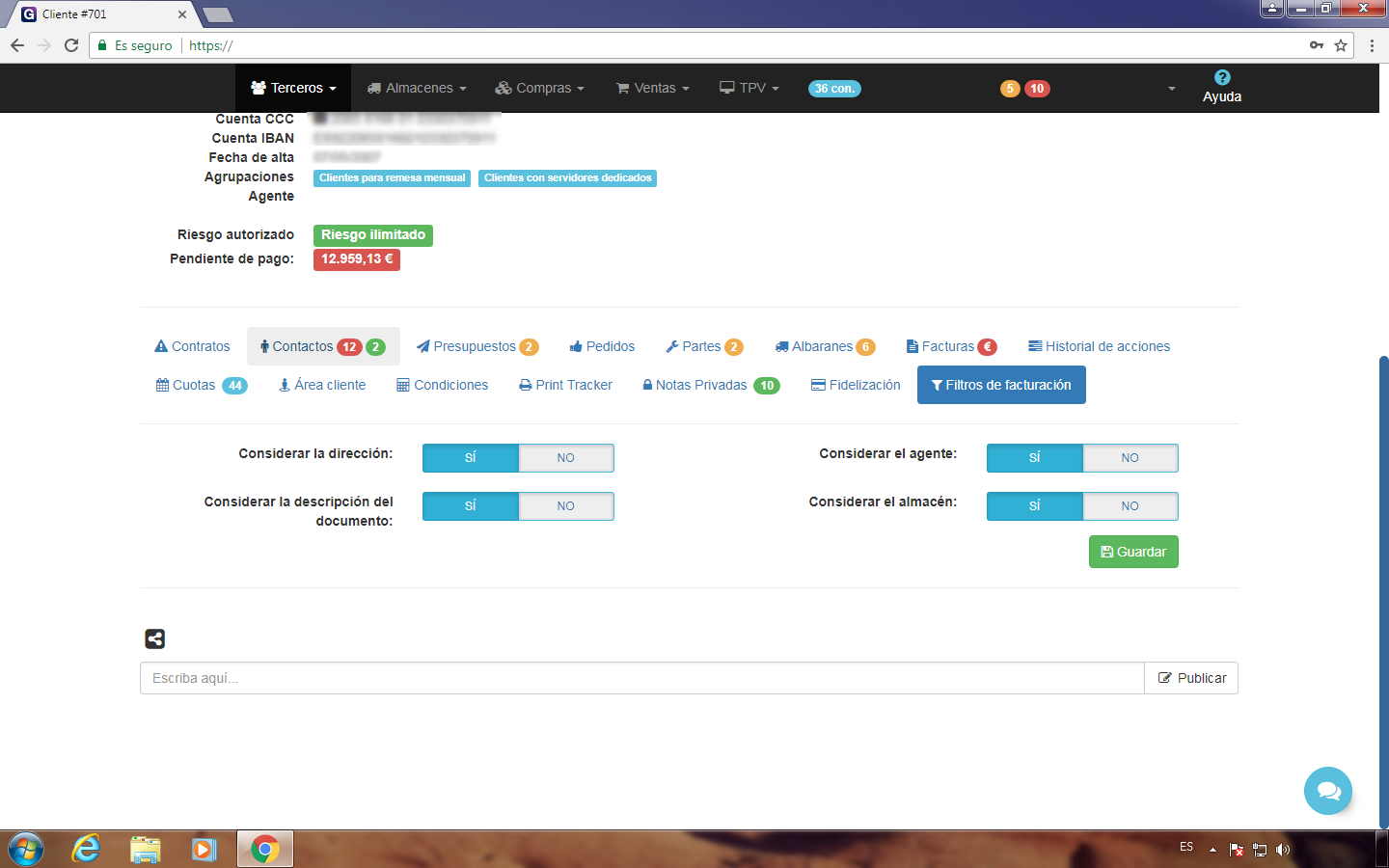Click the browser bookmark star icon
1389x868 pixels.
coord(1341,45)
